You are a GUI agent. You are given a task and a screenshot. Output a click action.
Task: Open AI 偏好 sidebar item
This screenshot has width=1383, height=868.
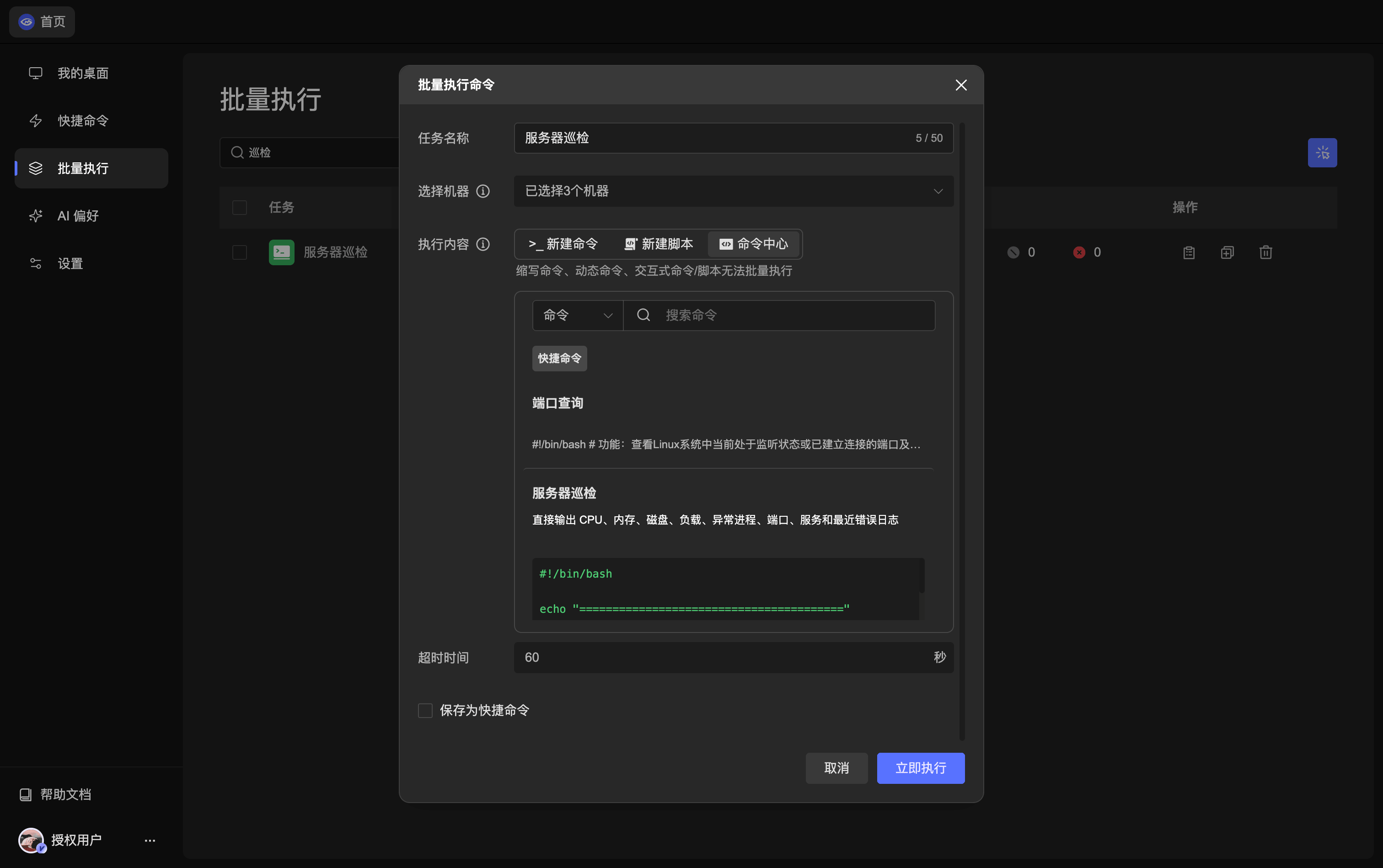tap(91, 216)
